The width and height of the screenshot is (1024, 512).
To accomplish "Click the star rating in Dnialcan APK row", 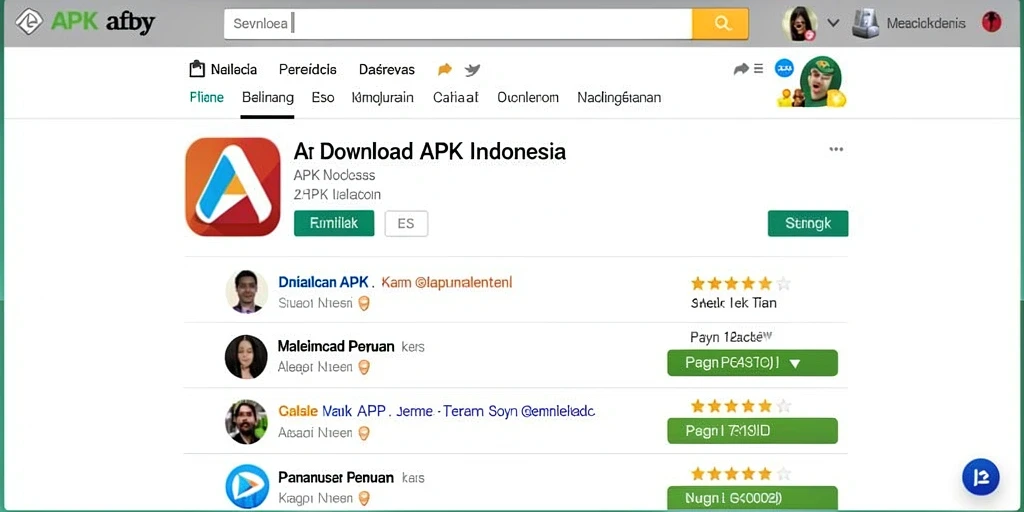I will pos(741,283).
